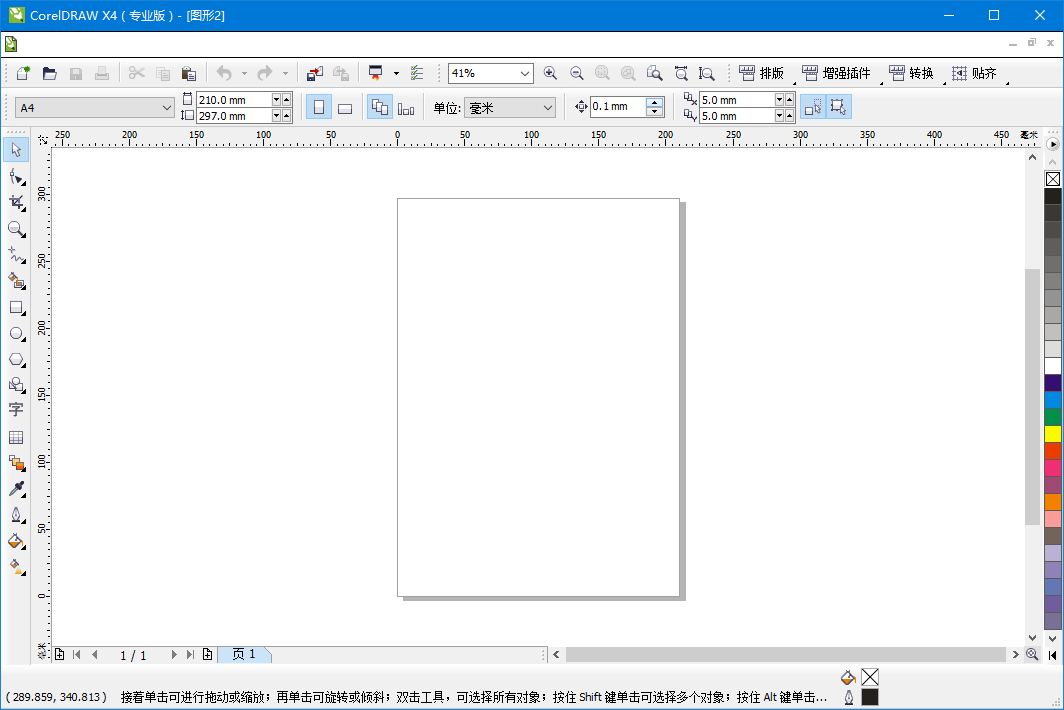Open the 排版 menu
This screenshot has height=710, width=1064.
click(x=762, y=73)
